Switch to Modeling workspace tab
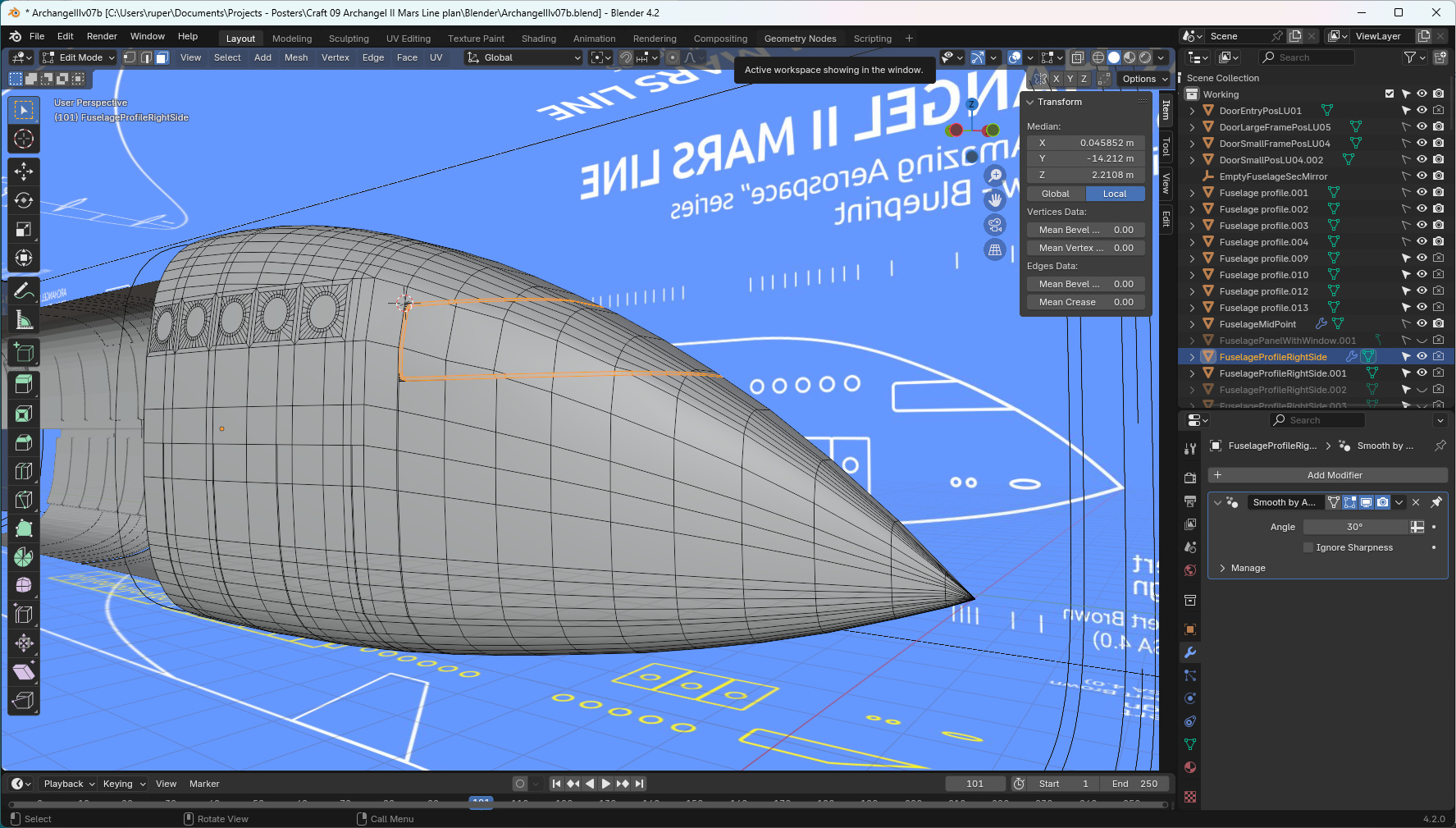 (292, 39)
